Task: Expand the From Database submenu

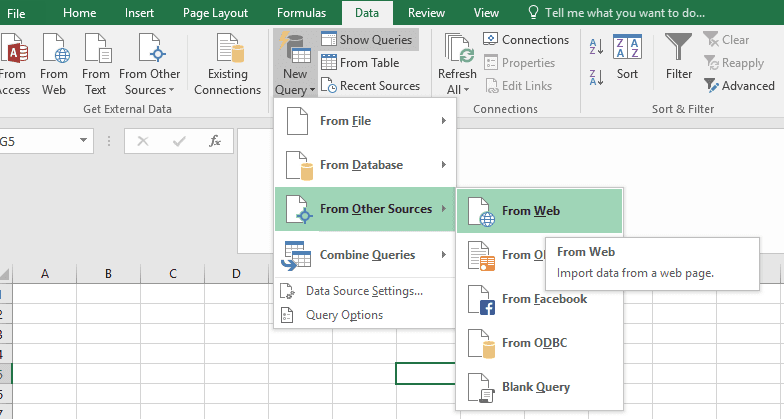Action: [365, 165]
